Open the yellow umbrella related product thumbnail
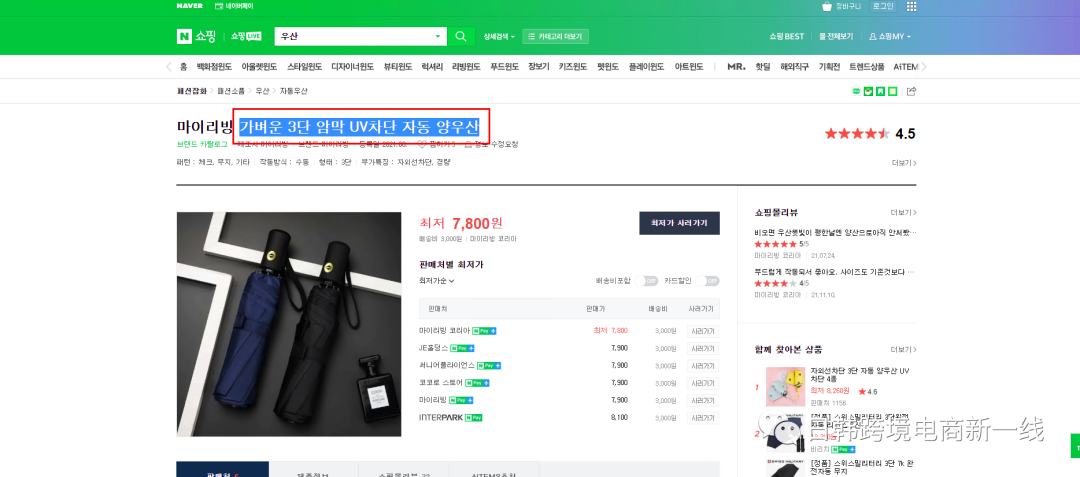Viewport: 1080px width, 477px height. coord(786,387)
